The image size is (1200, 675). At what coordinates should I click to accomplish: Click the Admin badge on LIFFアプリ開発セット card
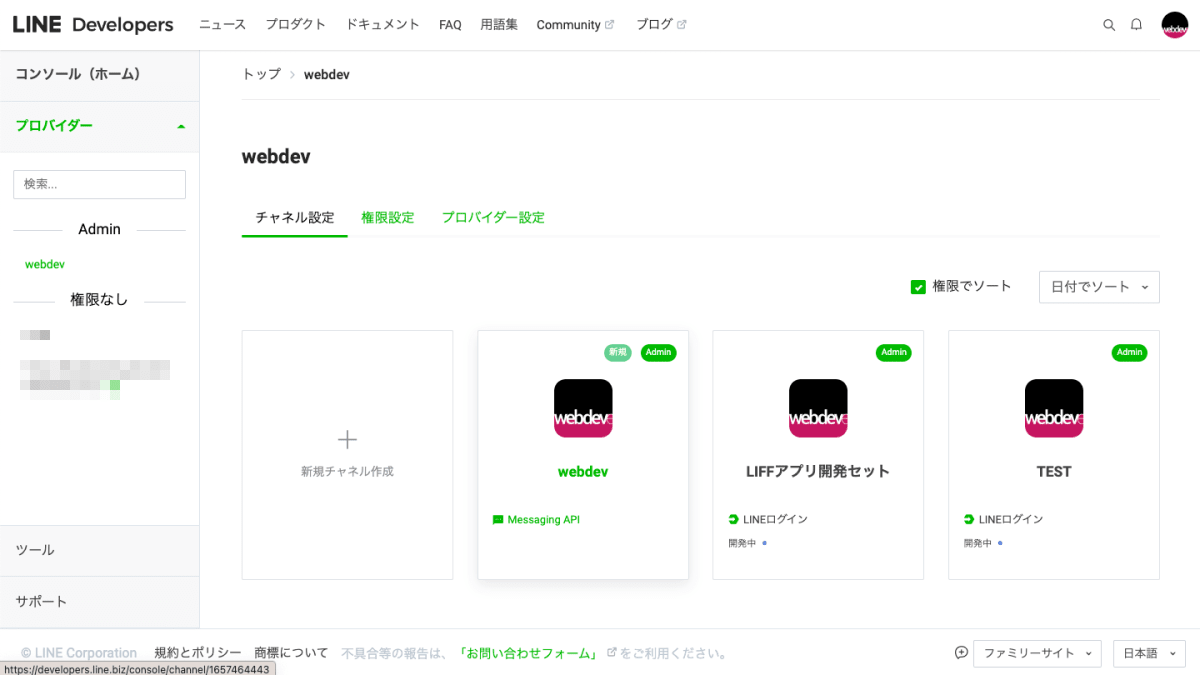point(894,352)
